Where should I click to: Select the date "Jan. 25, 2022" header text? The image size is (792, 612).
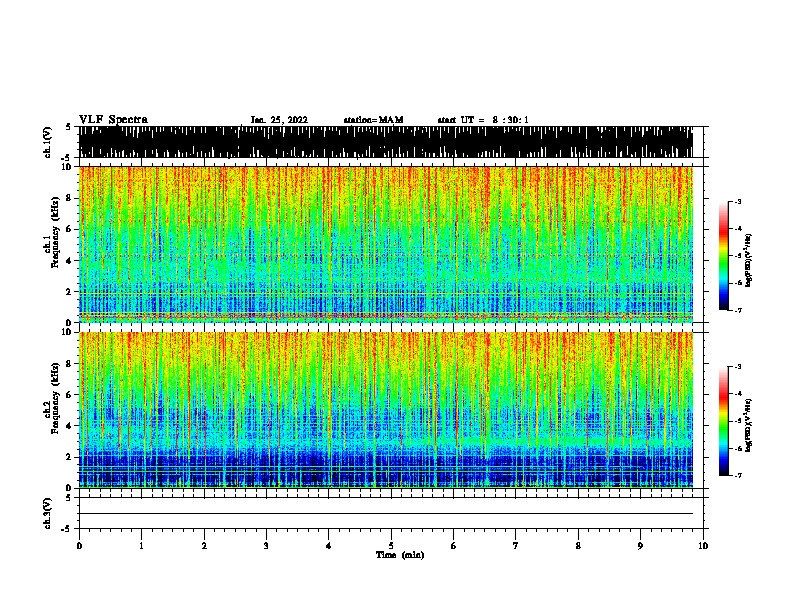(x=279, y=120)
